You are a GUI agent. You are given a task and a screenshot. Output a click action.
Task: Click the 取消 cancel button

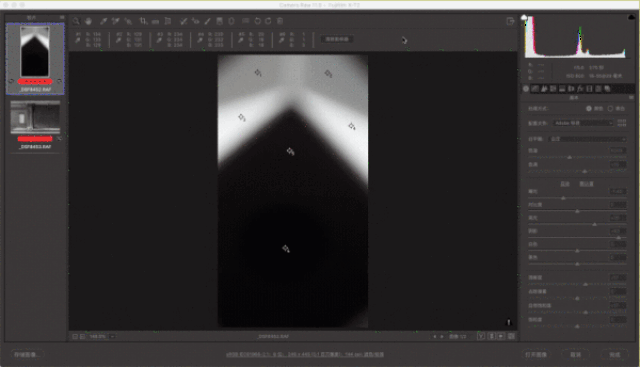(x=576, y=354)
